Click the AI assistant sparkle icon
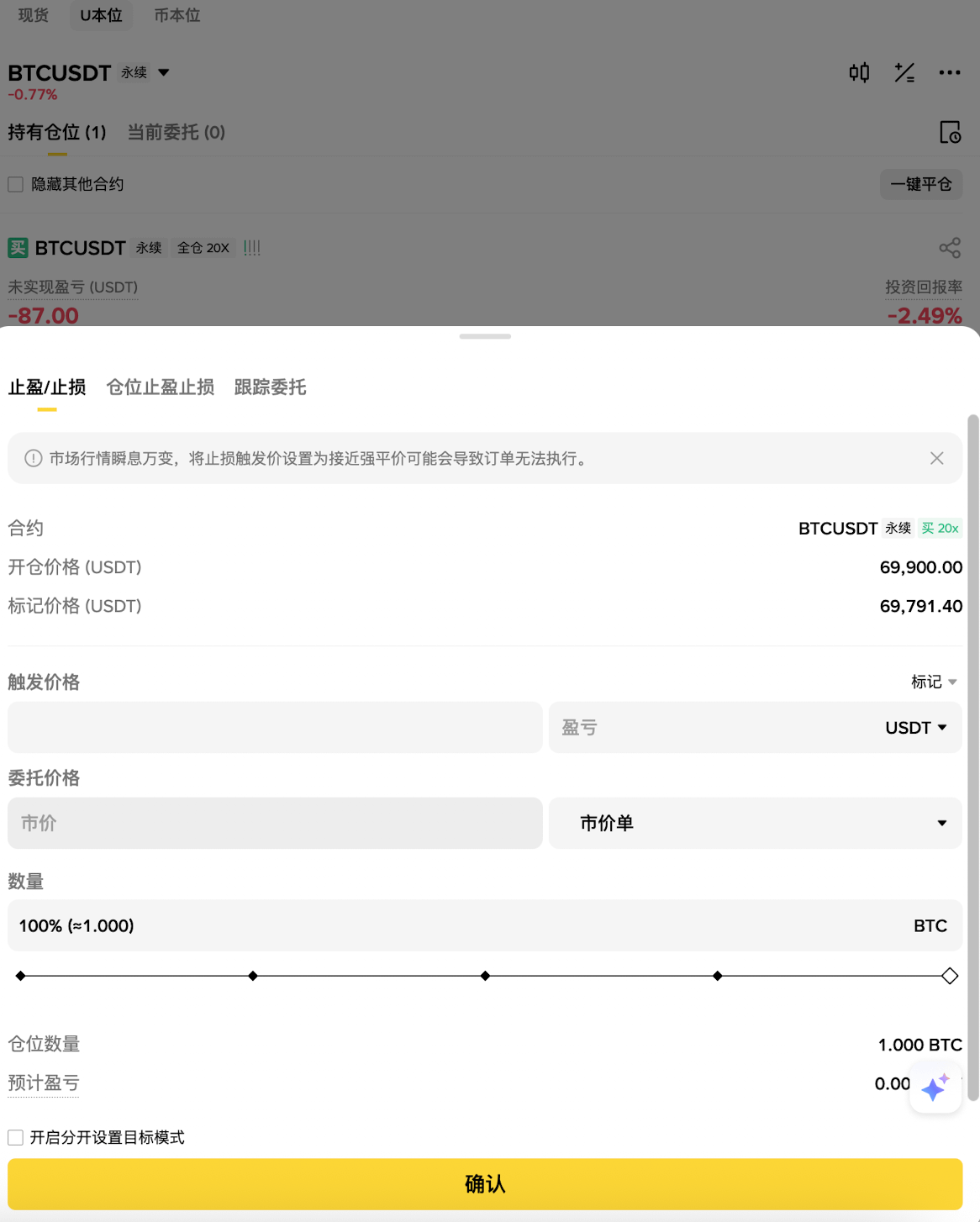Viewport: 980px width, 1222px height. click(935, 1088)
